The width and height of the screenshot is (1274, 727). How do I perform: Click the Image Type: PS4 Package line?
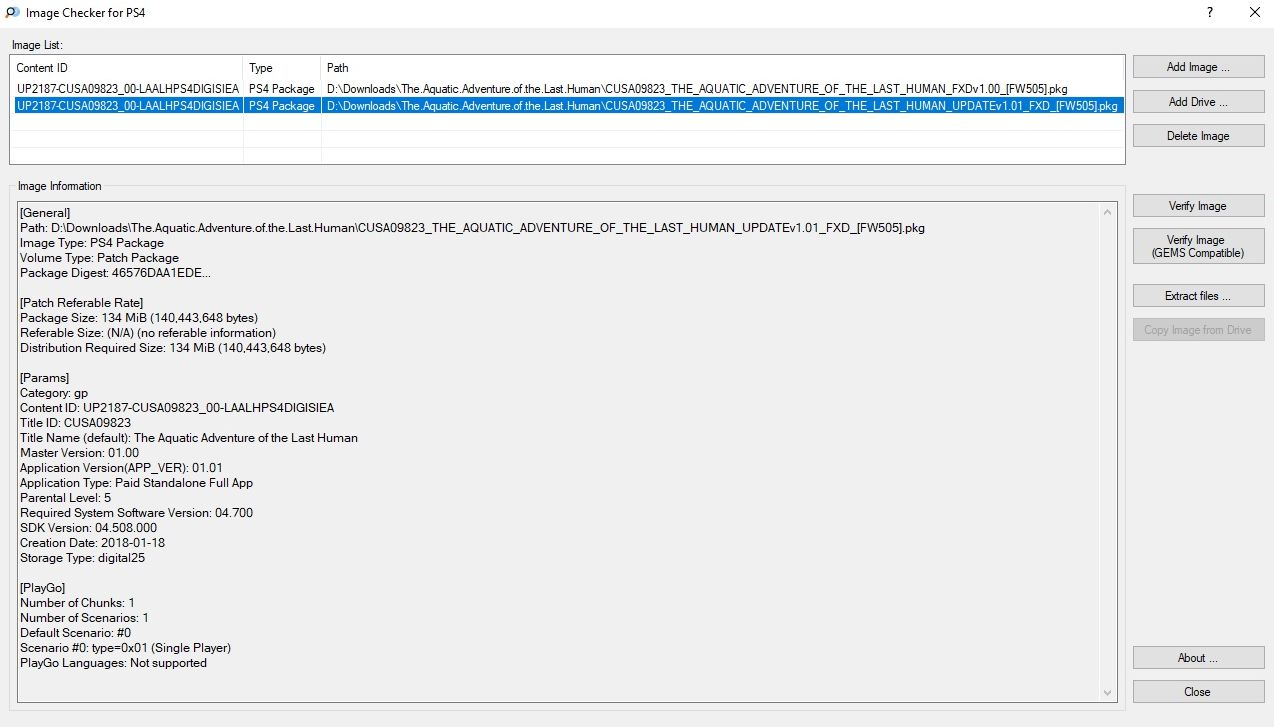pyautogui.click(x=92, y=243)
